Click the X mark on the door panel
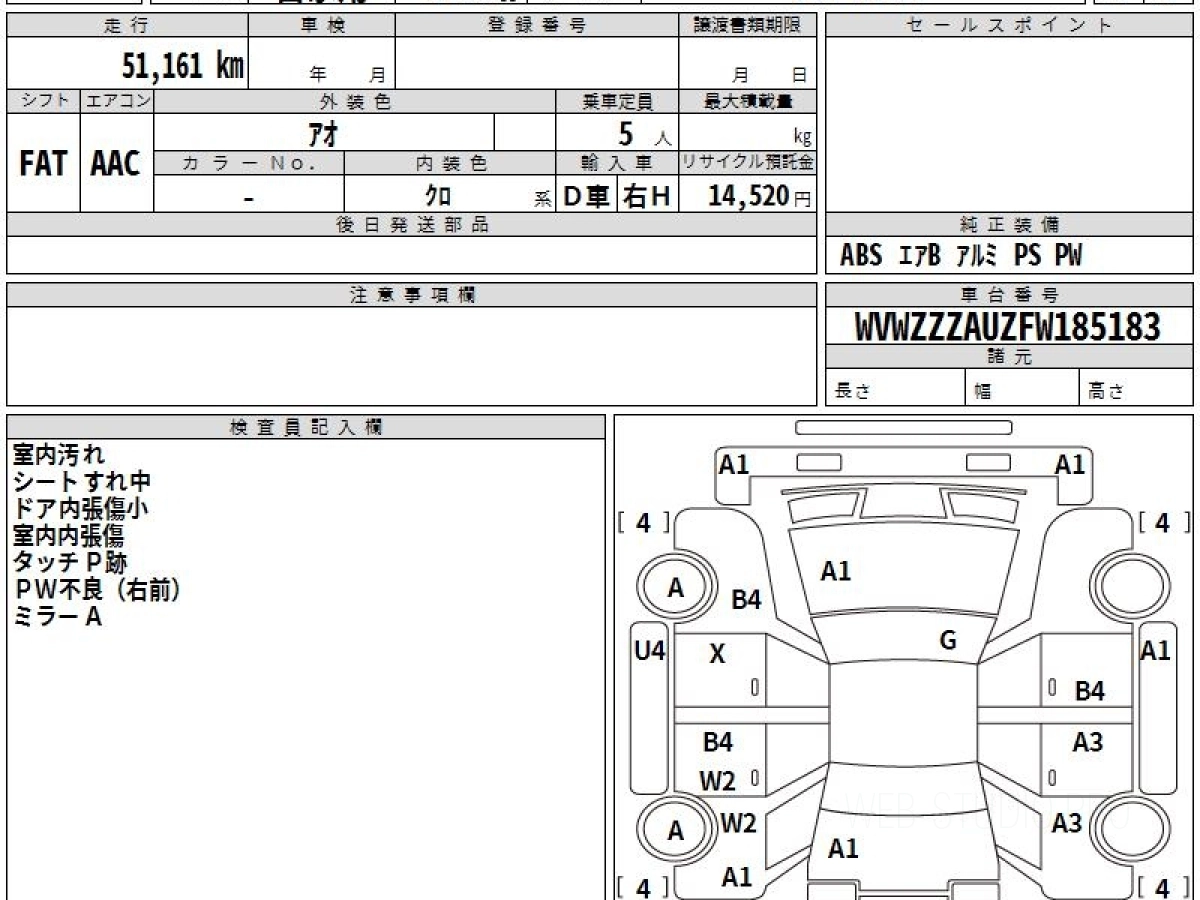1200x900 pixels. (717, 655)
